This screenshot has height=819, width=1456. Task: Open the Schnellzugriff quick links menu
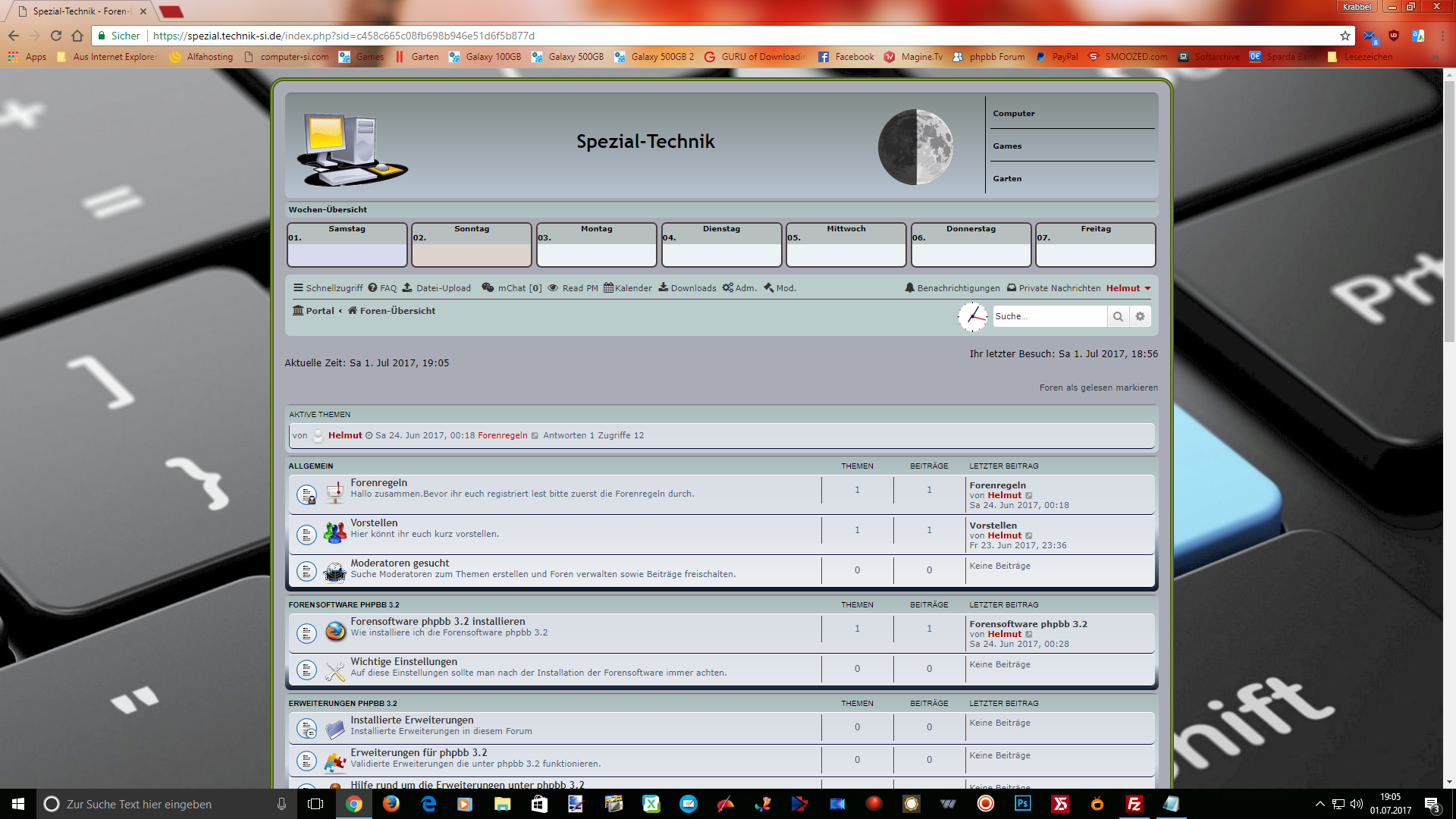328,288
